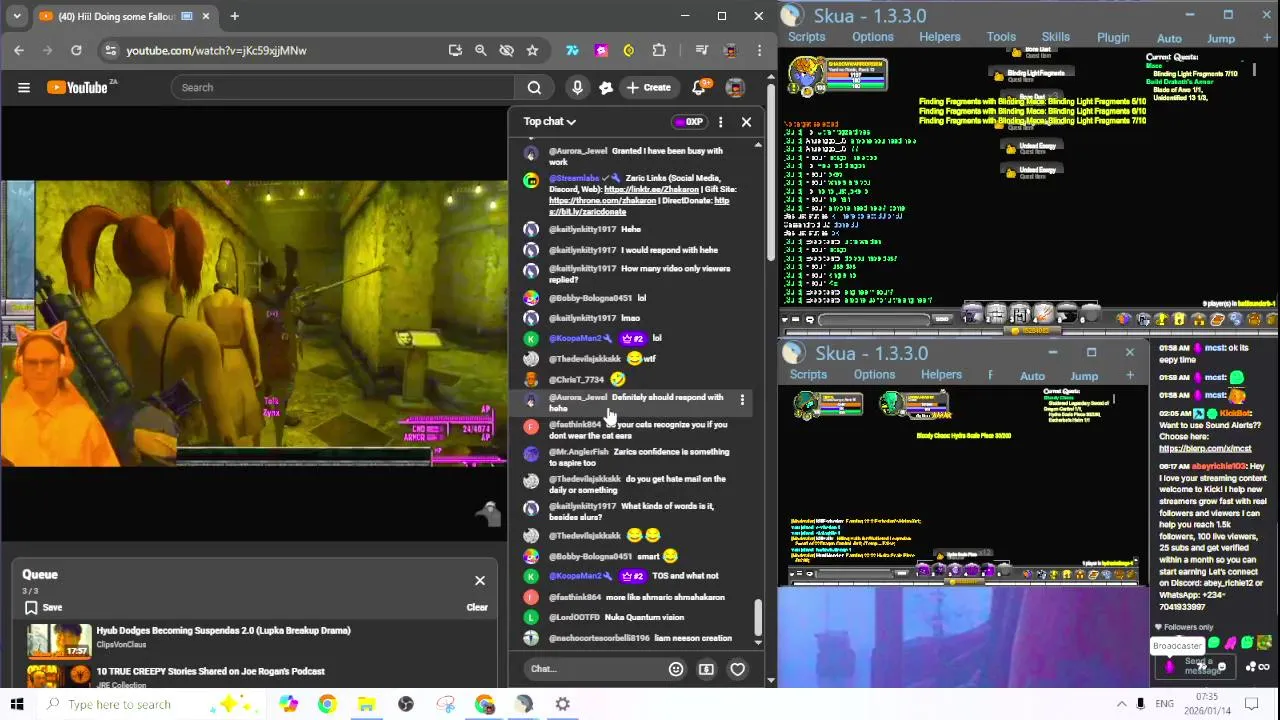Viewport: 1280px width, 720px height.
Task: Start voice search with the microphone icon
Action: point(577,87)
